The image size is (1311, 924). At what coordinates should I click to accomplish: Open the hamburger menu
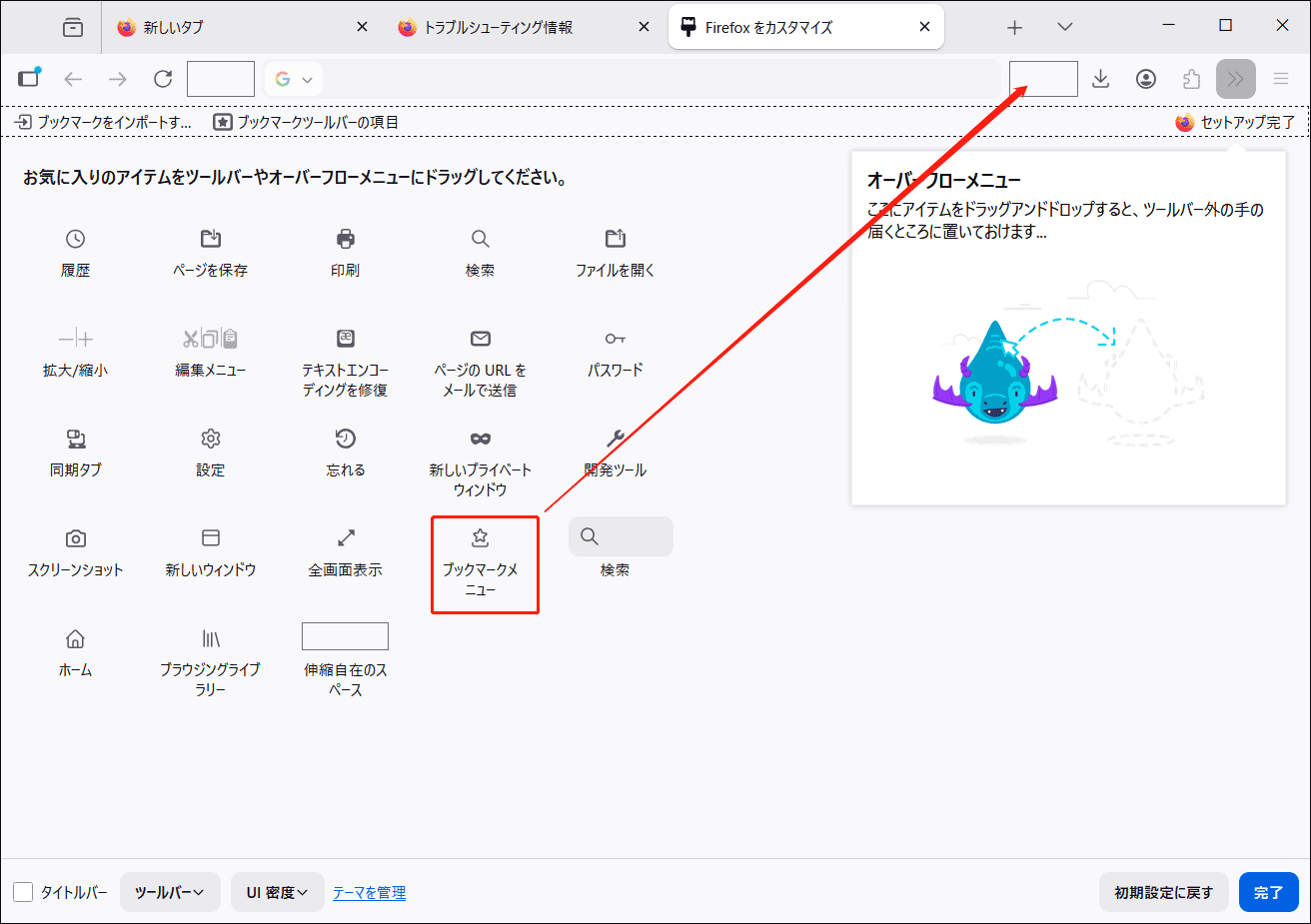point(1281,78)
